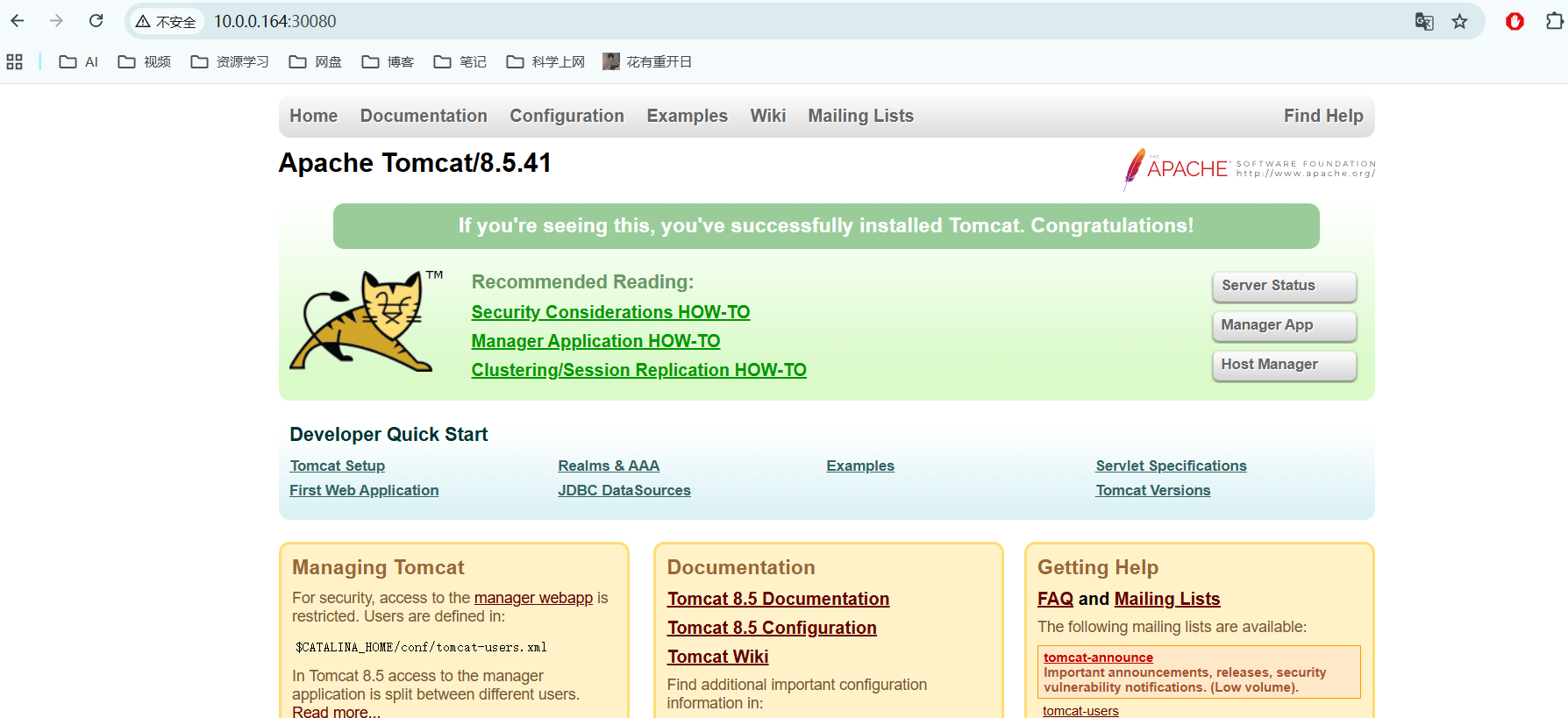Open the Manager App button

coord(1284,325)
